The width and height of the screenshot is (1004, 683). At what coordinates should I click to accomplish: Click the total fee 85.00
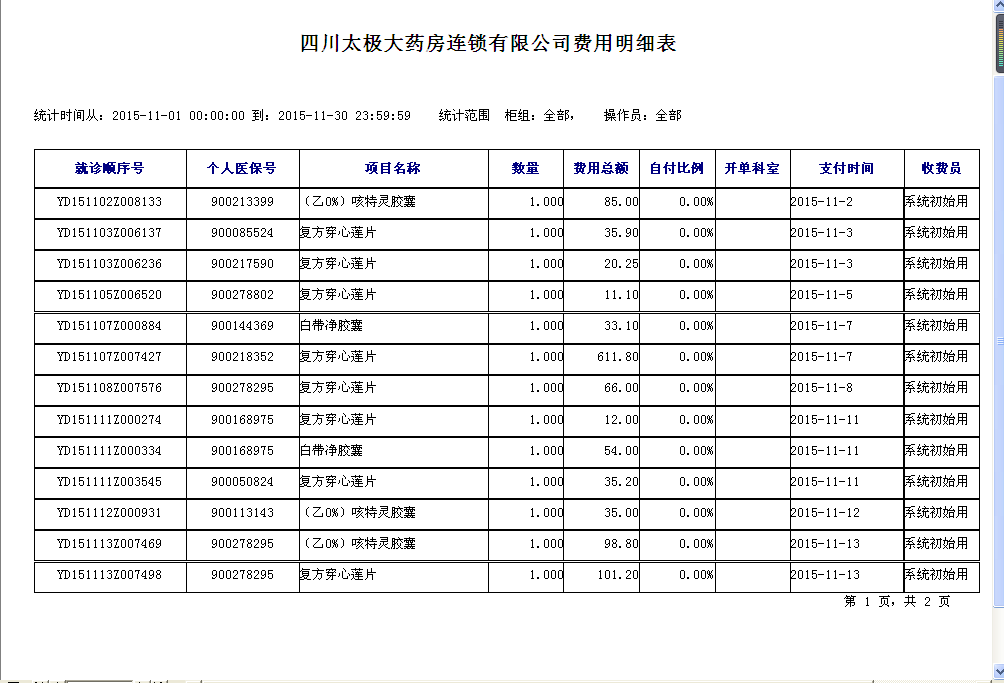(621, 202)
